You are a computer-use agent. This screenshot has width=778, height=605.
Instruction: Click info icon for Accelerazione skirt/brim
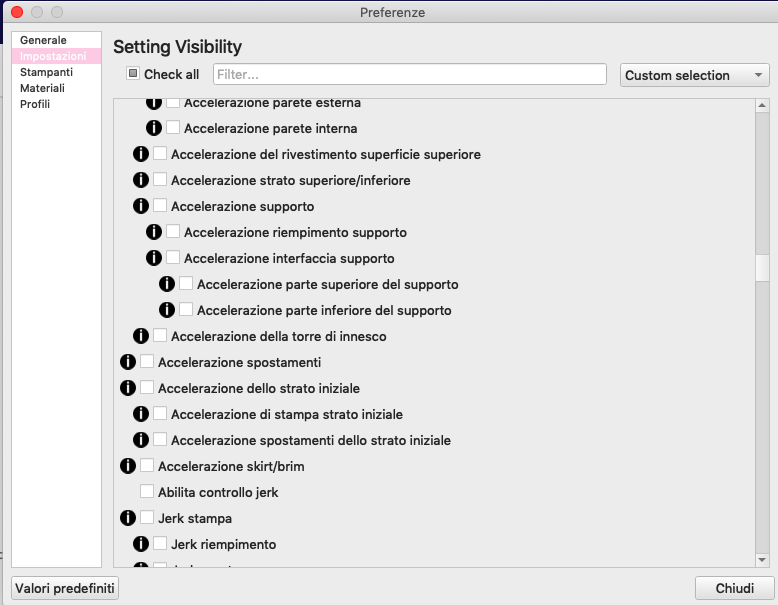[x=128, y=466]
